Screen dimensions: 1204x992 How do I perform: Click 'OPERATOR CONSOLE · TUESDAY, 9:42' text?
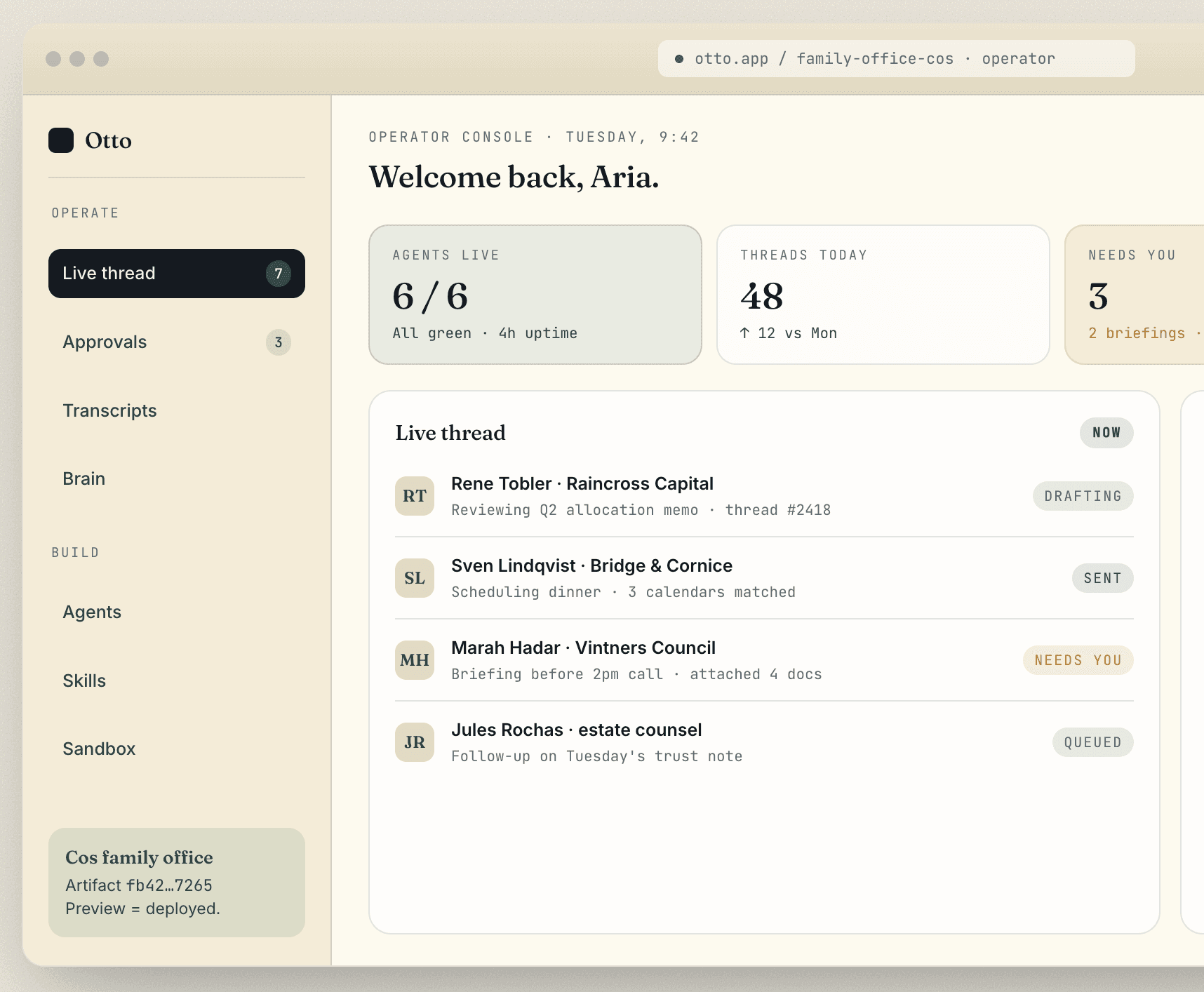tap(534, 137)
